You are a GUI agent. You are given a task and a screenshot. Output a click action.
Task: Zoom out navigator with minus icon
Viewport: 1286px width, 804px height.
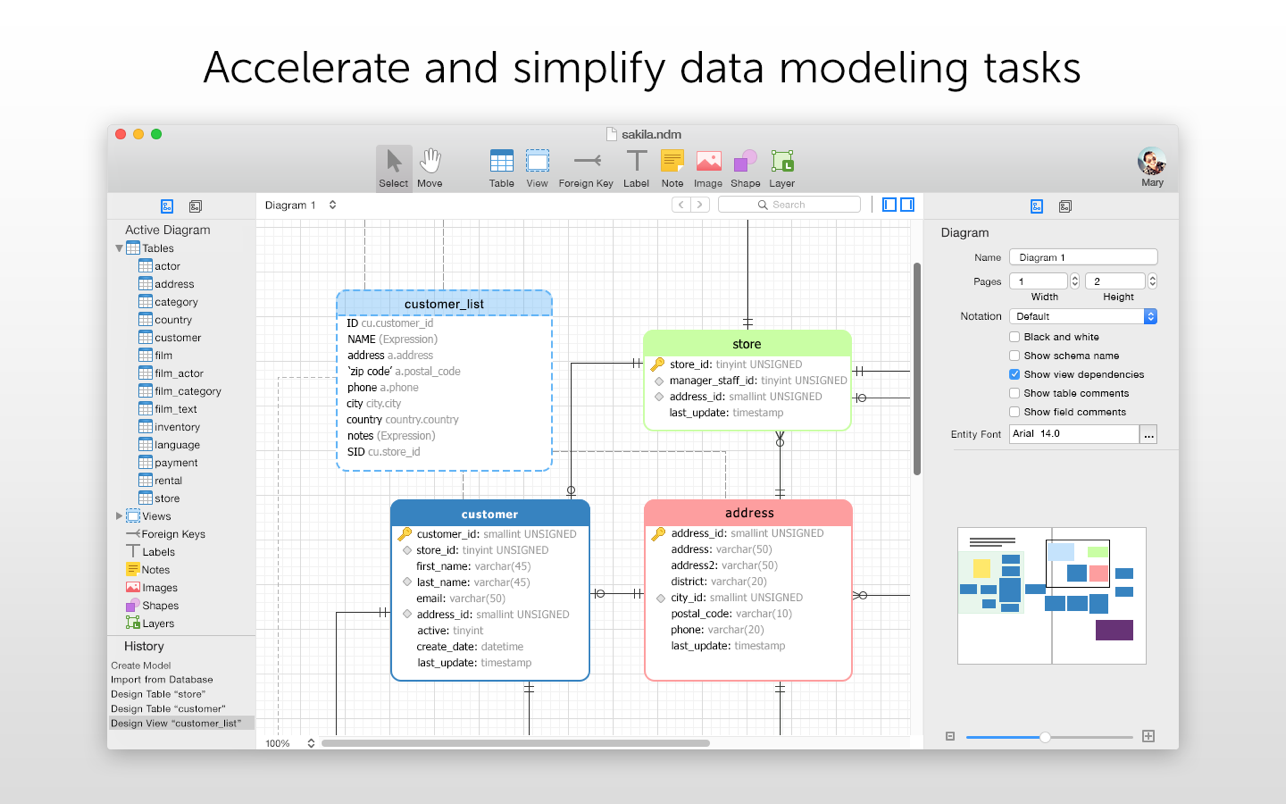[x=950, y=736]
